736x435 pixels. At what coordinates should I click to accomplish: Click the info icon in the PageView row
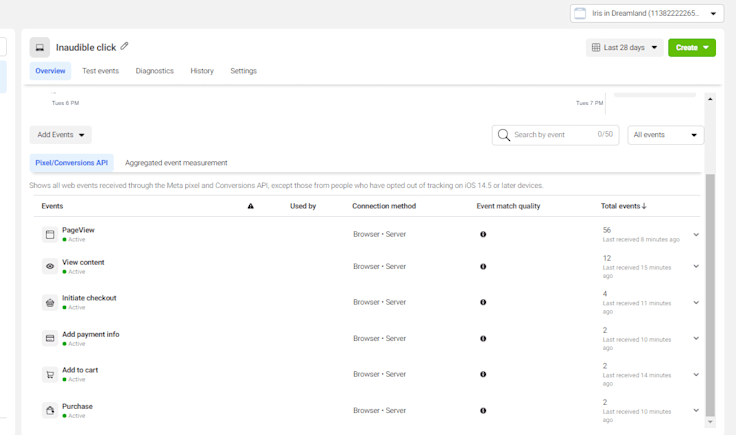(x=483, y=234)
